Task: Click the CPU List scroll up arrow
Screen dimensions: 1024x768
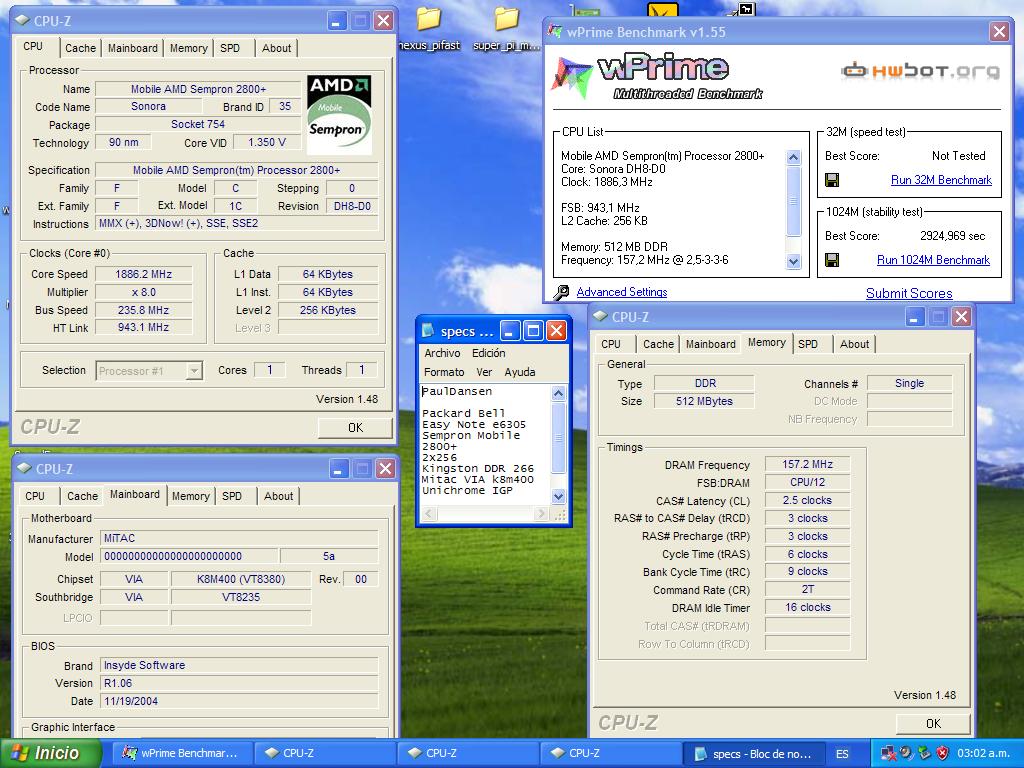Action: click(793, 157)
